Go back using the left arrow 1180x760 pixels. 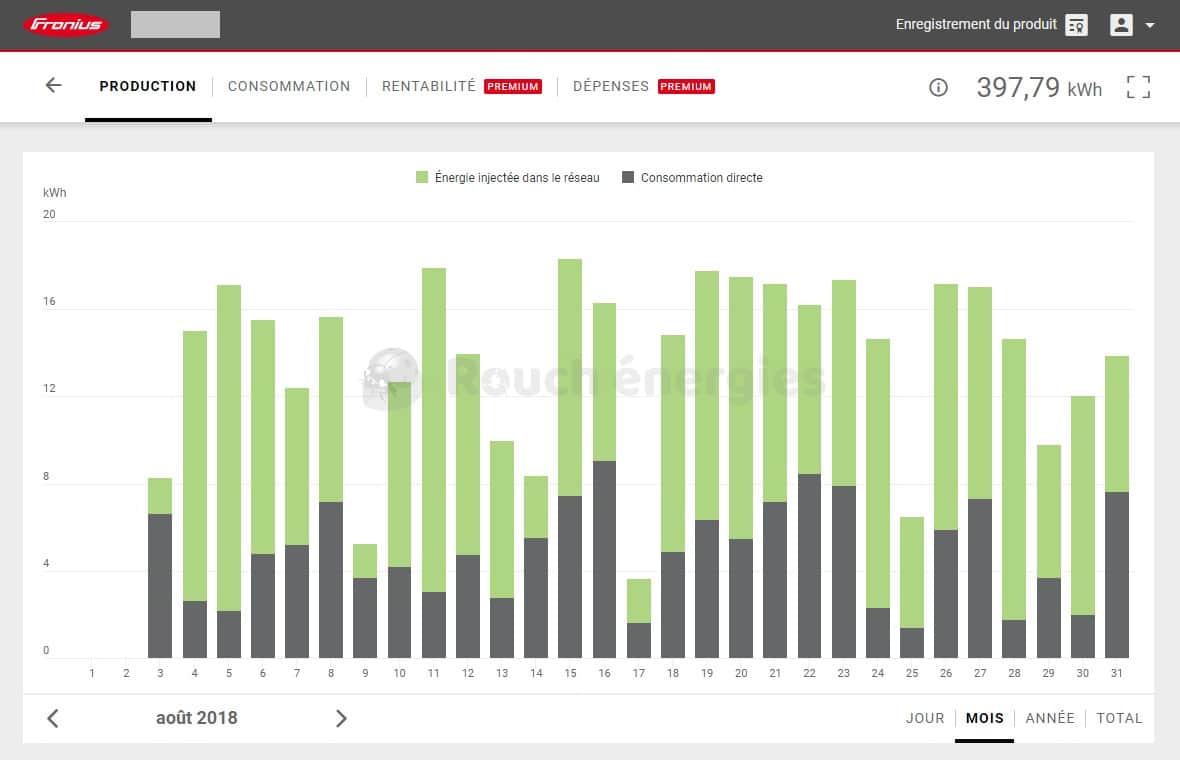tap(53, 86)
